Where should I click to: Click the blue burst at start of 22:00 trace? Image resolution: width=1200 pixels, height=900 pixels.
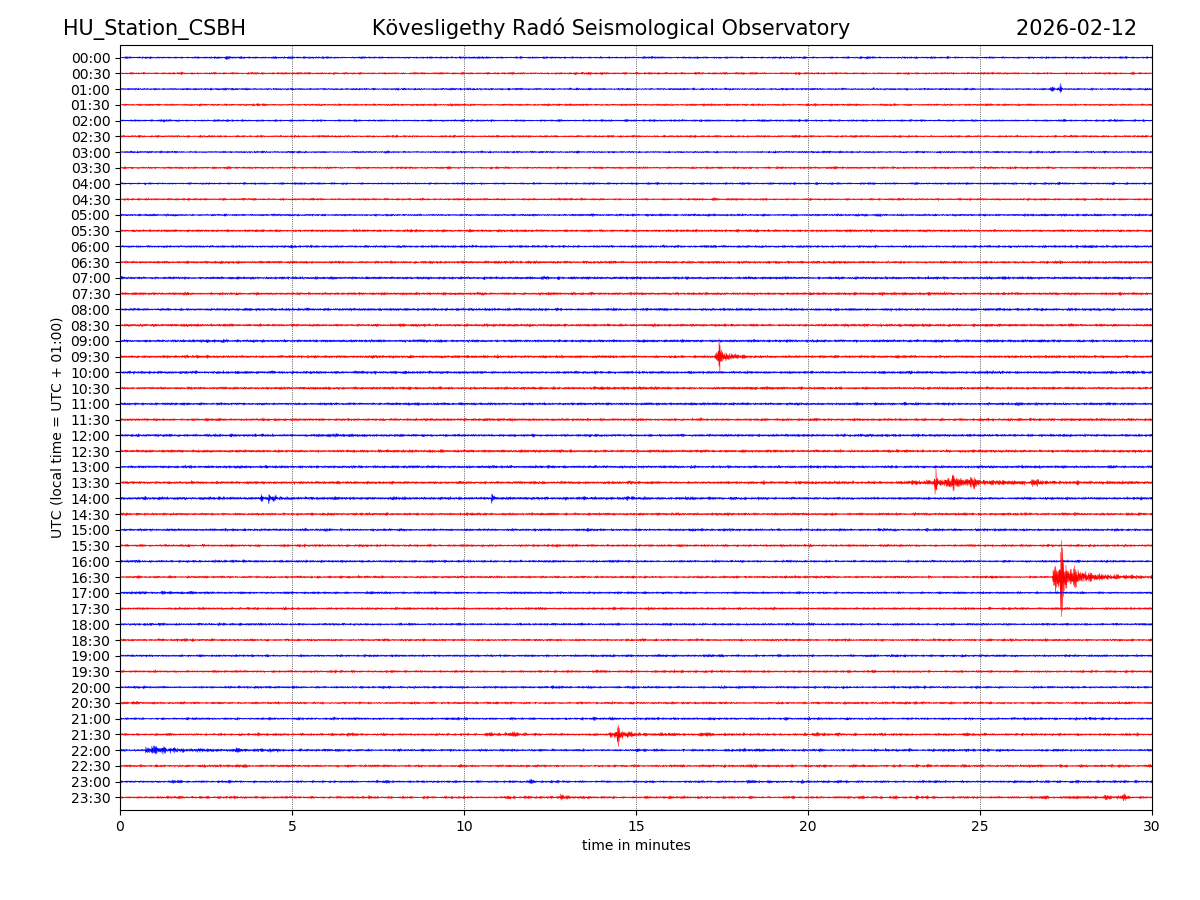pos(157,749)
